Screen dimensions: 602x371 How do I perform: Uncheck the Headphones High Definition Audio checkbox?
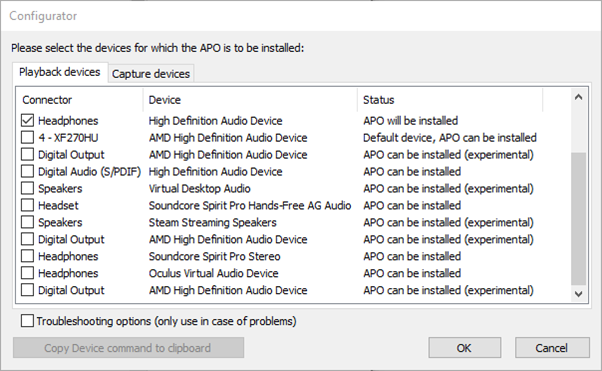(27, 121)
